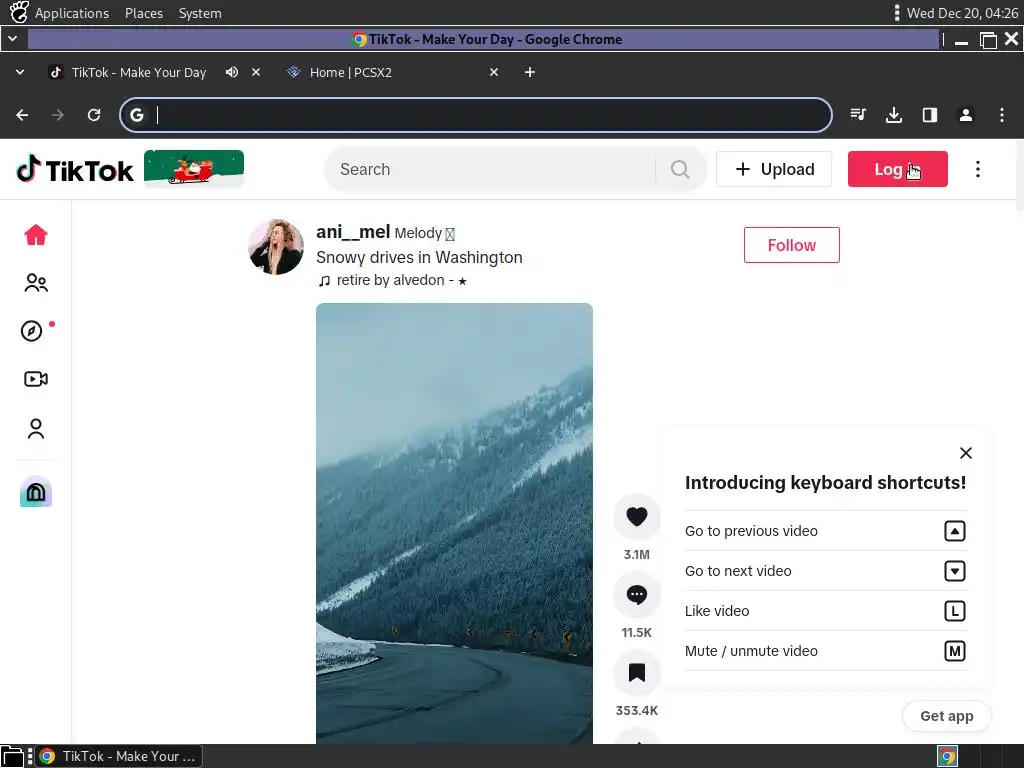Click the search magnifier icon
This screenshot has width=1024, height=768.
pos(680,169)
